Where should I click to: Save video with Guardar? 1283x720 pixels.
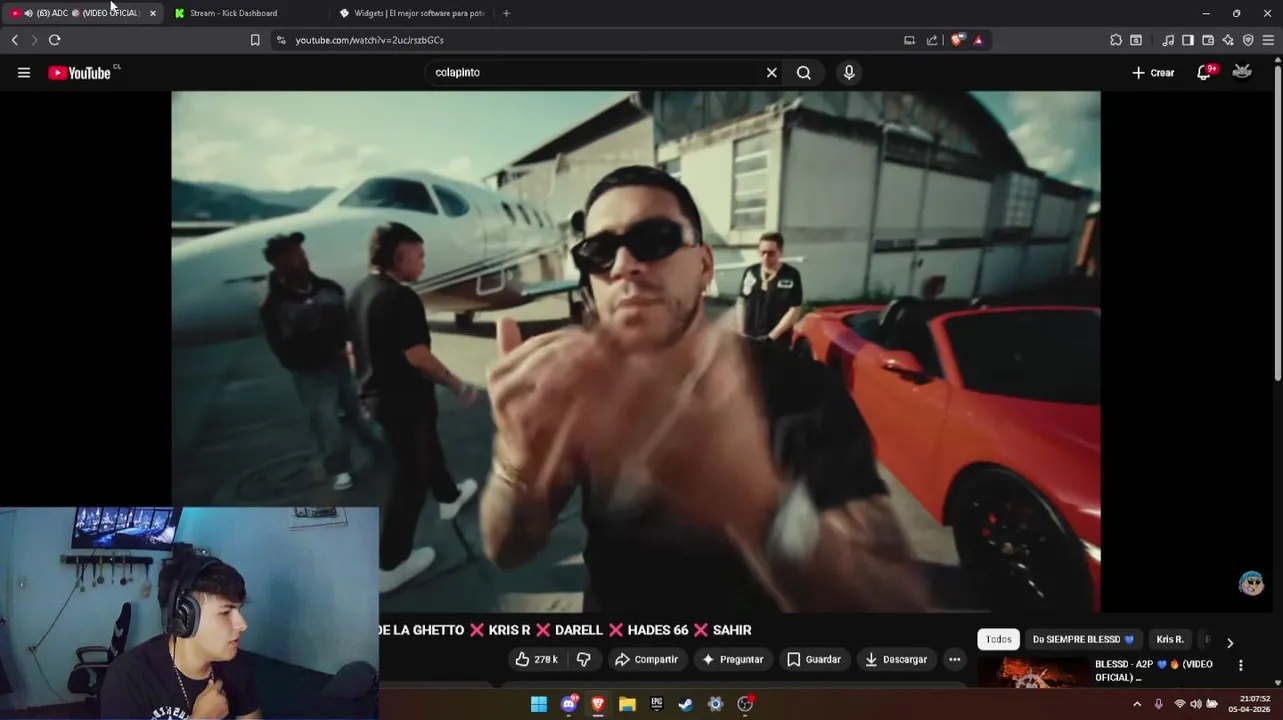point(813,659)
